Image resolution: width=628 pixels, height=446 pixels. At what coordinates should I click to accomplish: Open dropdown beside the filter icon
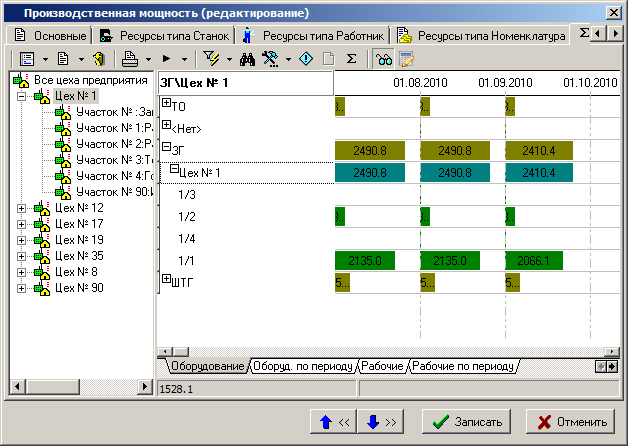click(229, 60)
